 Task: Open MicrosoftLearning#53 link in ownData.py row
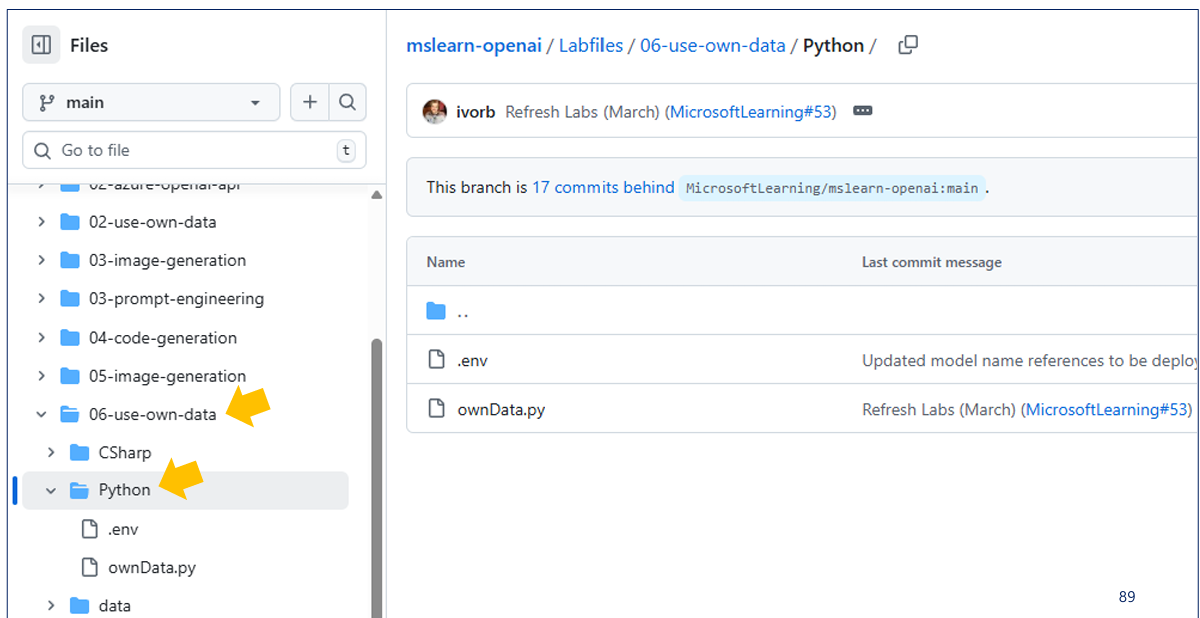click(1106, 409)
